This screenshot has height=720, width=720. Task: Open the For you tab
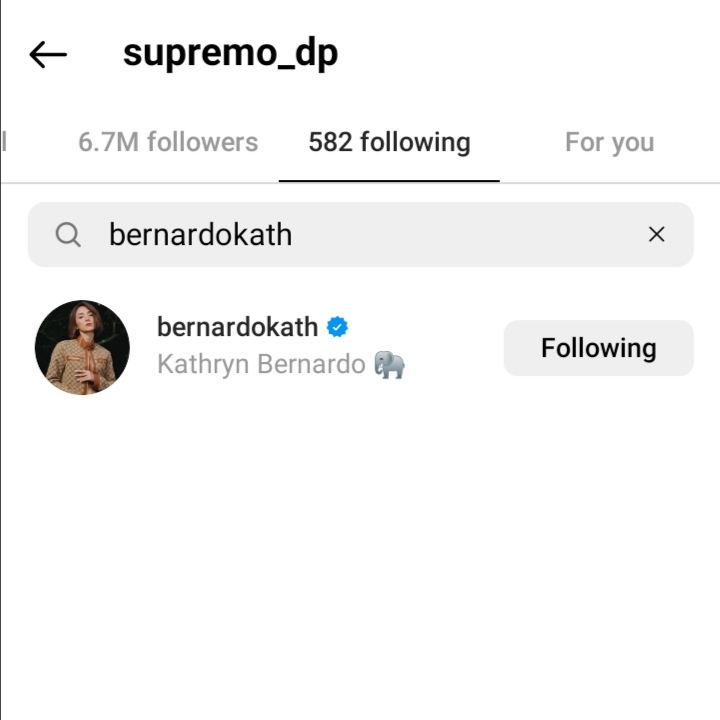tap(609, 142)
